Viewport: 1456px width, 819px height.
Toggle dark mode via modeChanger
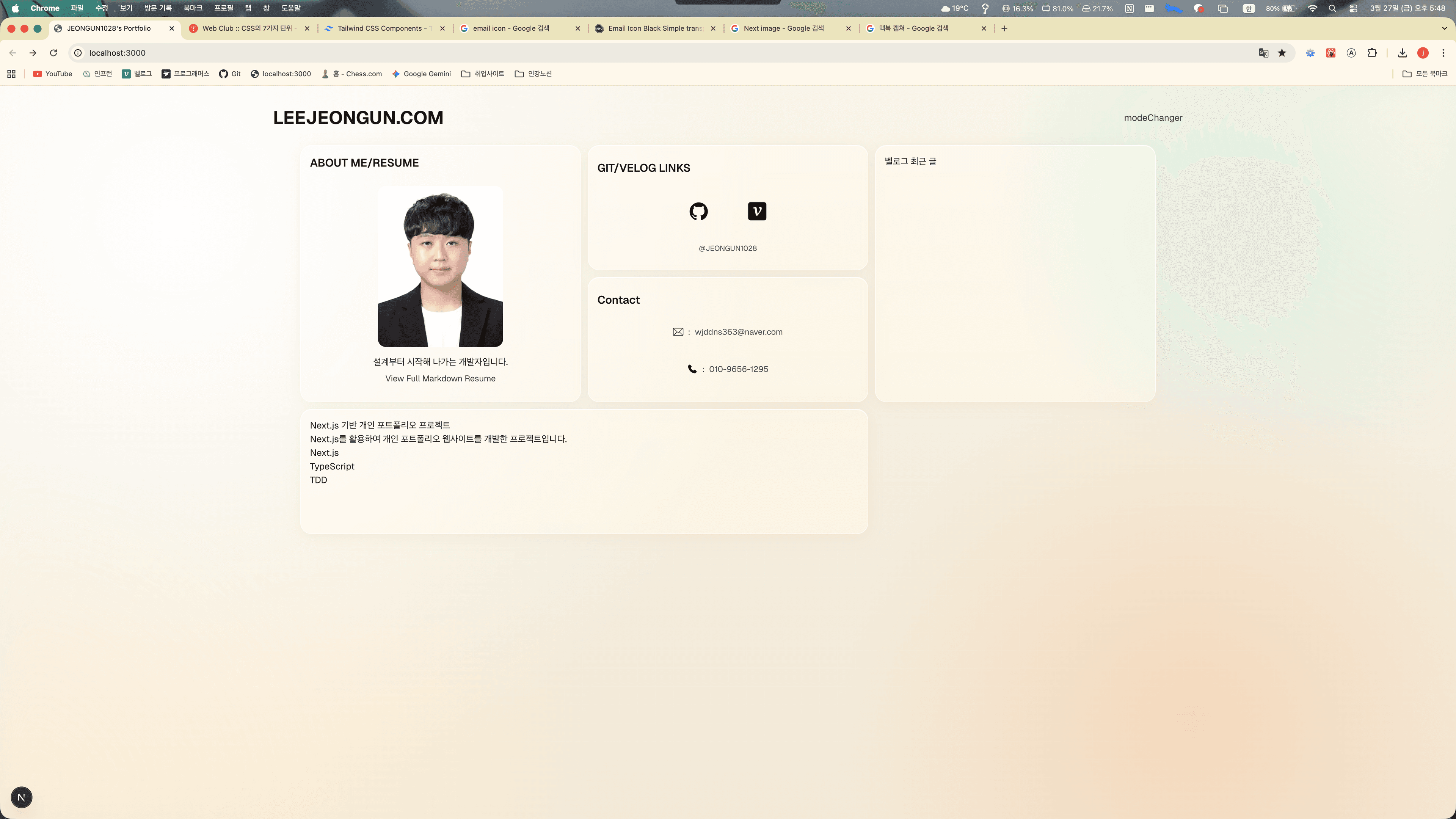pos(1153,118)
